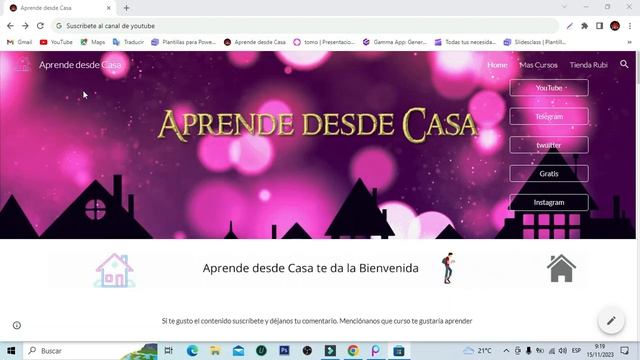
Task: Reload the current page
Action: 40,26
